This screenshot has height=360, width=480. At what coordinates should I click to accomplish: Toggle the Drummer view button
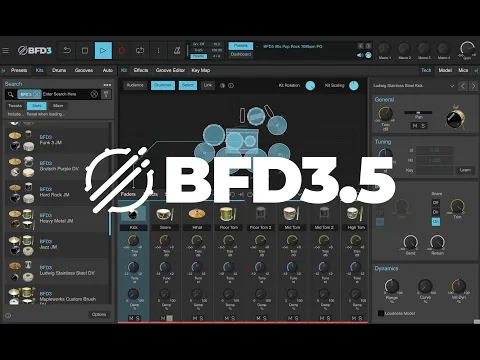(x=163, y=85)
